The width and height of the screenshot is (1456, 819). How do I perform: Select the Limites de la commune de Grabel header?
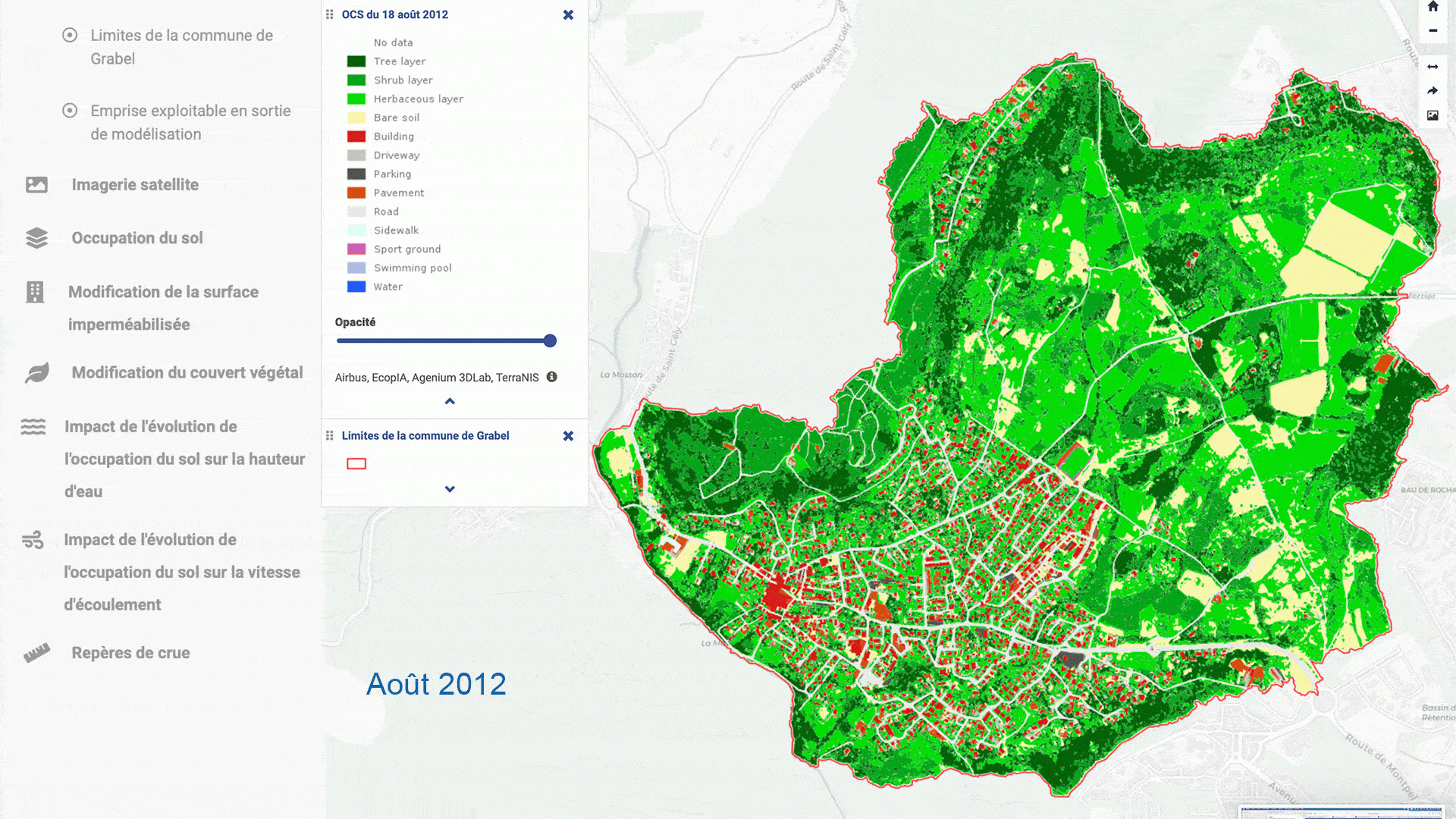coord(425,435)
